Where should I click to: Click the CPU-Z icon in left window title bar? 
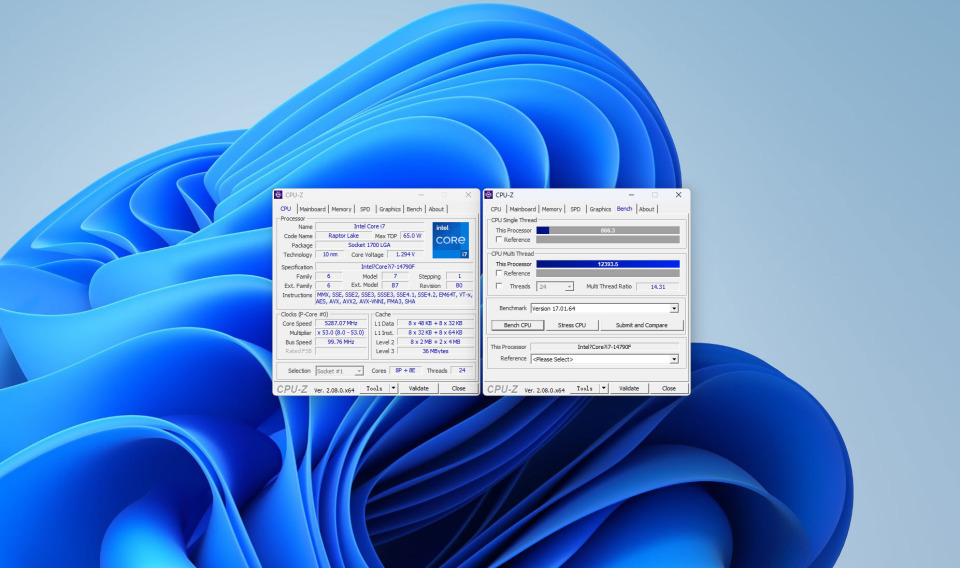pos(278,195)
